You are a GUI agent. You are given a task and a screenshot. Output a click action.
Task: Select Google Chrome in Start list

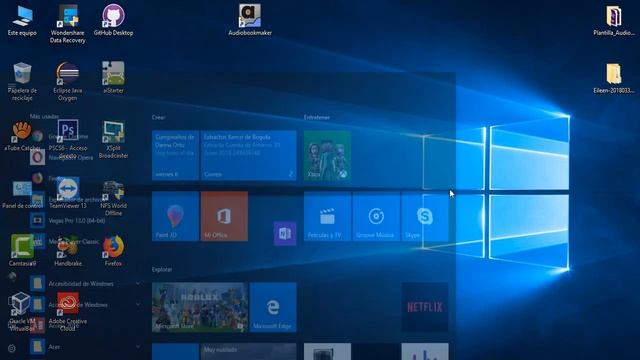(86, 136)
